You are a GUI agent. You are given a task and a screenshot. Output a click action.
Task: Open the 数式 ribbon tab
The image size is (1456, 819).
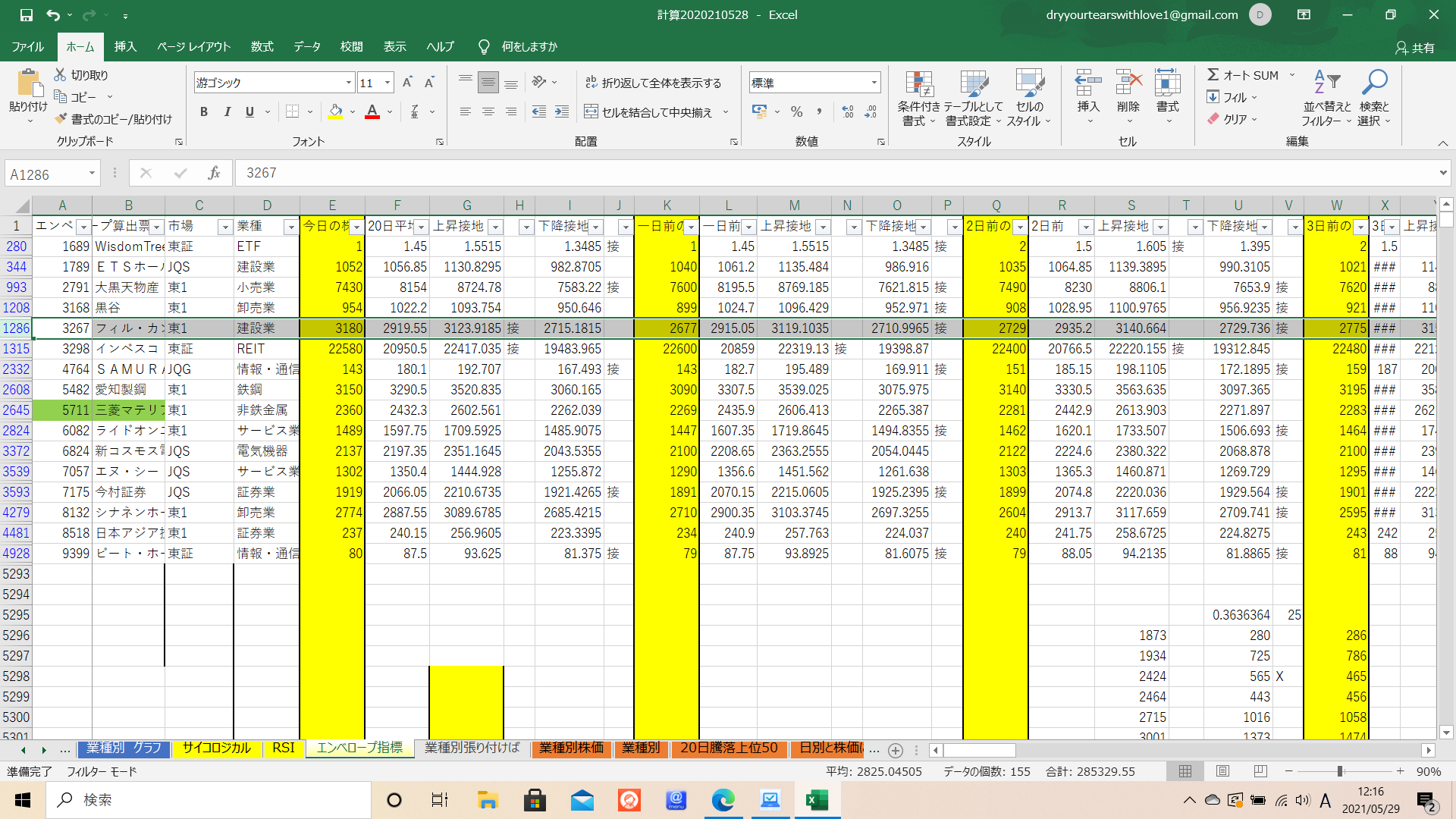[262, 47]
